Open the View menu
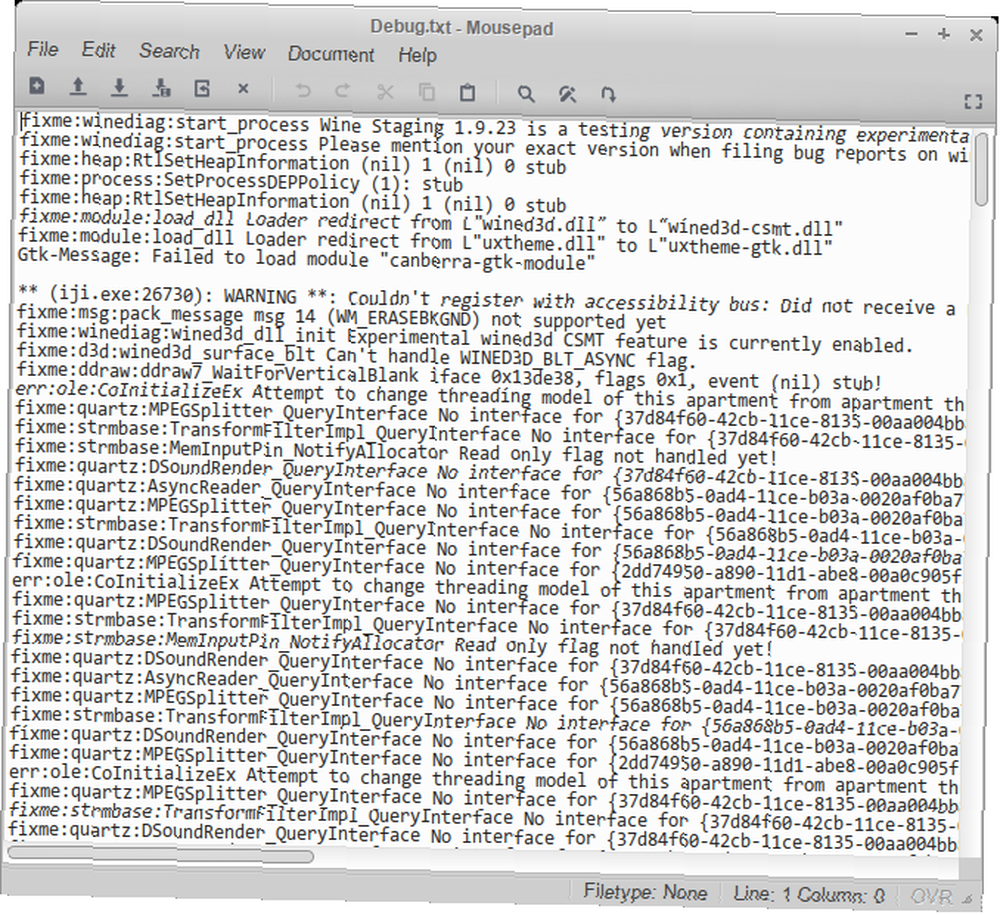The image size is (1000, 915). pos(244,52)
